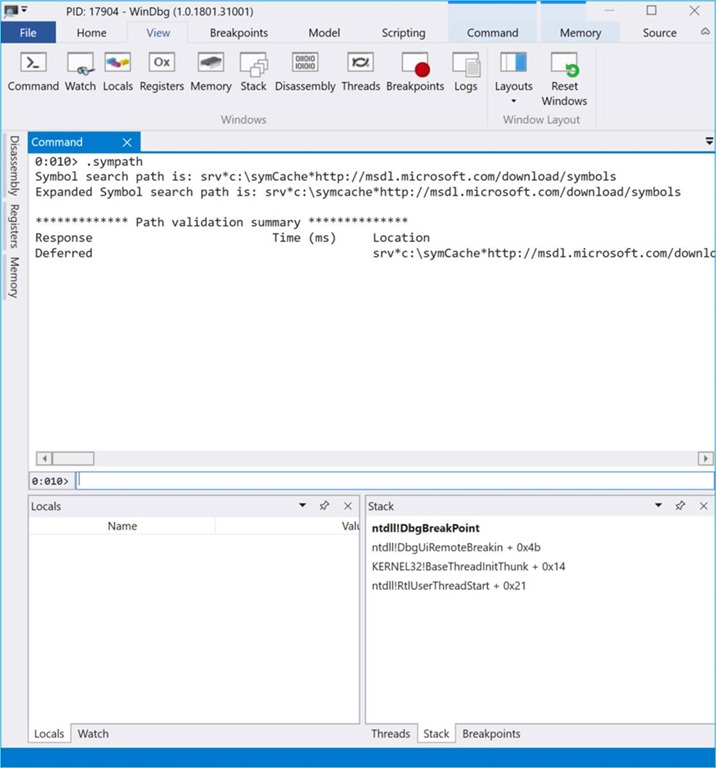Select KERNEL32!BaseThreadInitThunk stack frame

[468, 566]
